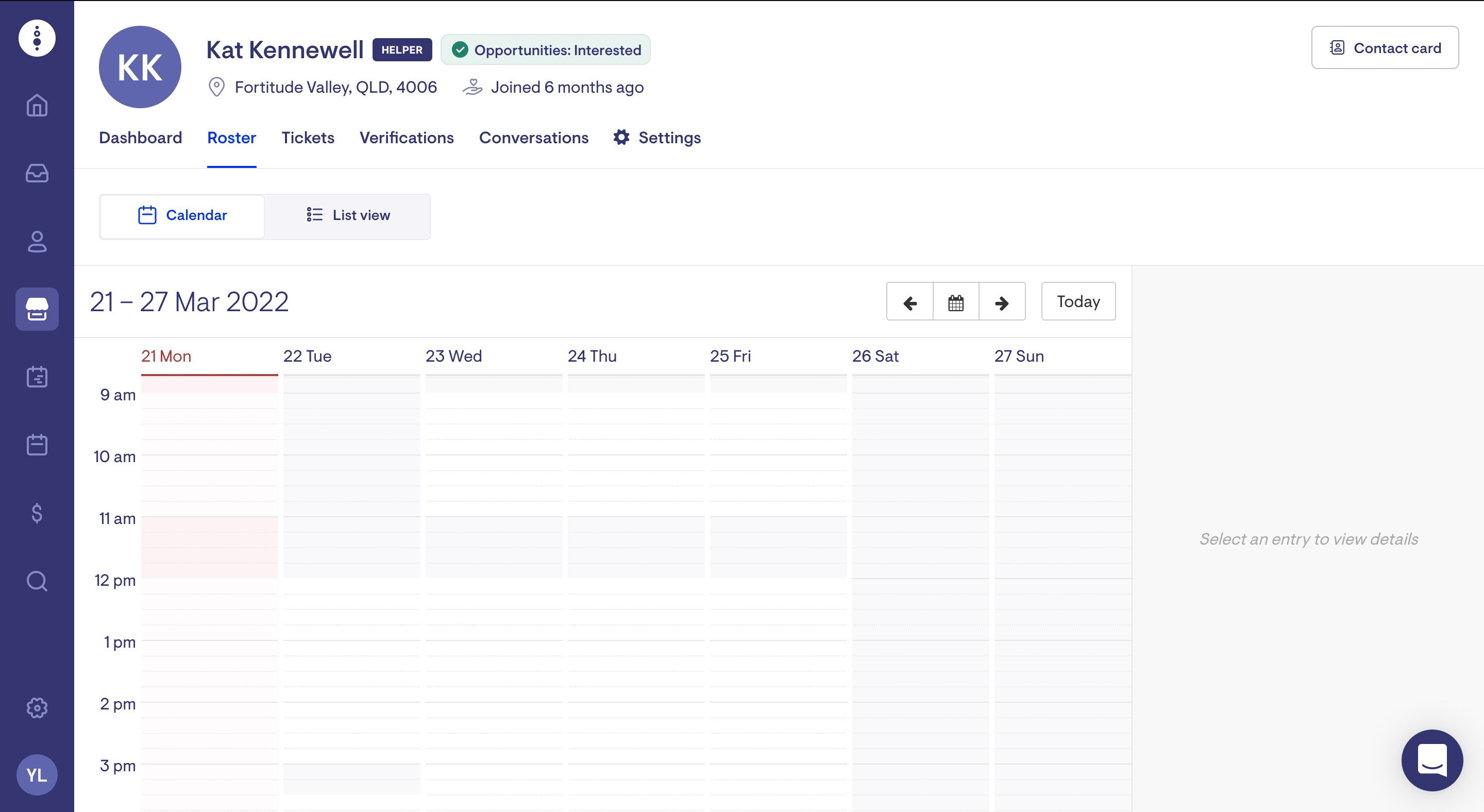Open the date picker calendar icon
The image size is (1484, 812).
956,302
